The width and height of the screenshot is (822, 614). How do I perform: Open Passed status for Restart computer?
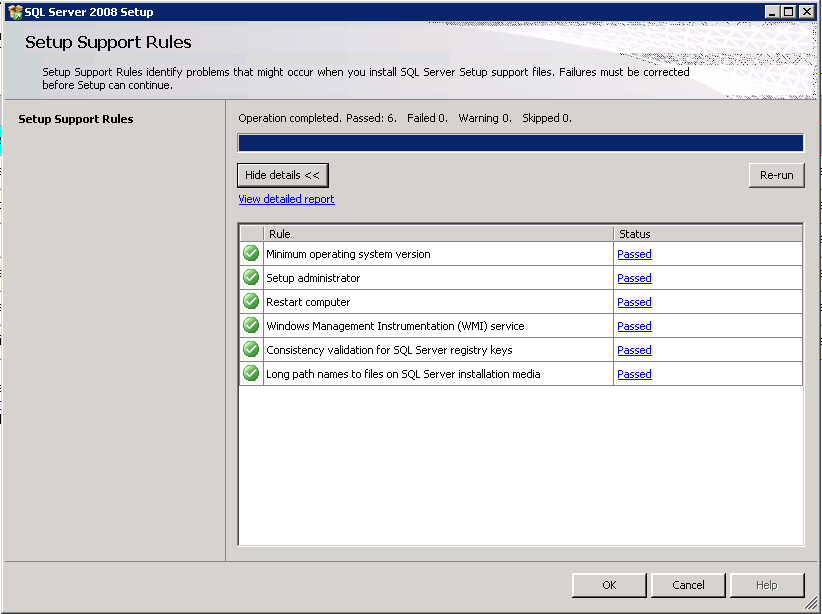click(x=634, y=303)
